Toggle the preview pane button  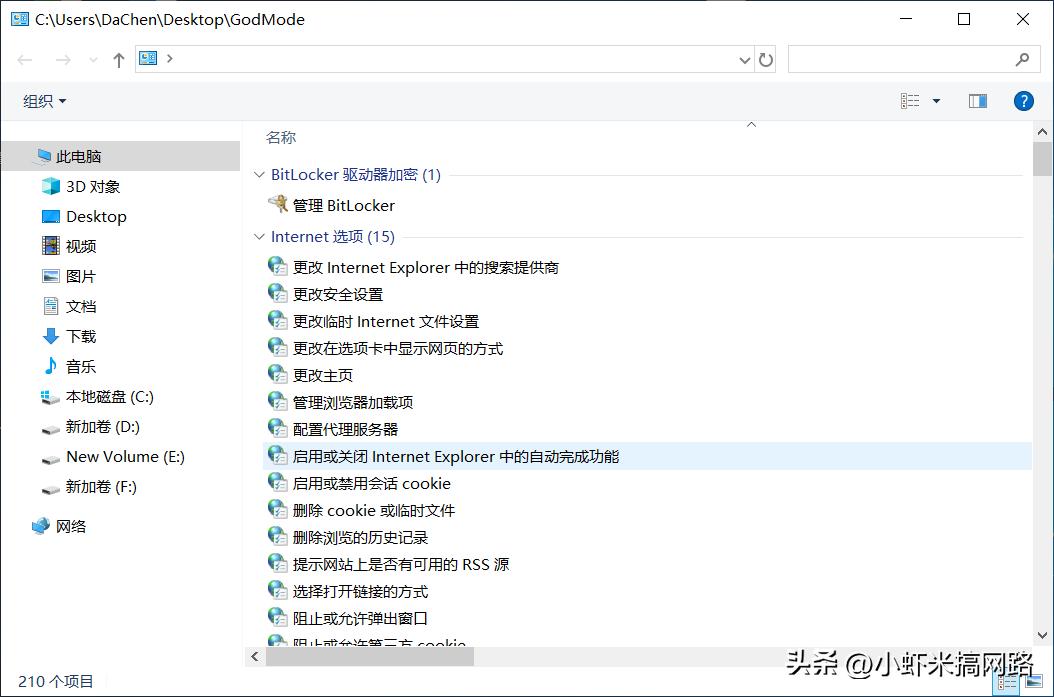pyautogui.click(x=977, y=100)
